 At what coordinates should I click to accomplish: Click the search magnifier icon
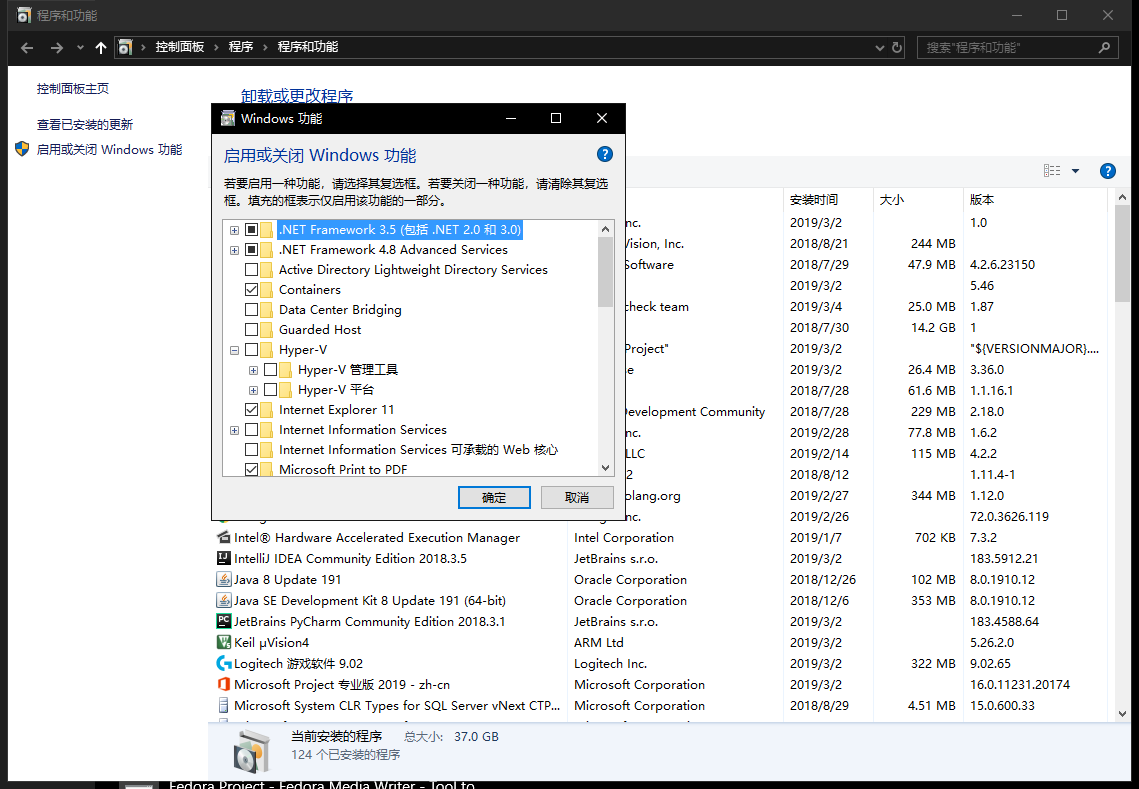(x=1104, y=48)
